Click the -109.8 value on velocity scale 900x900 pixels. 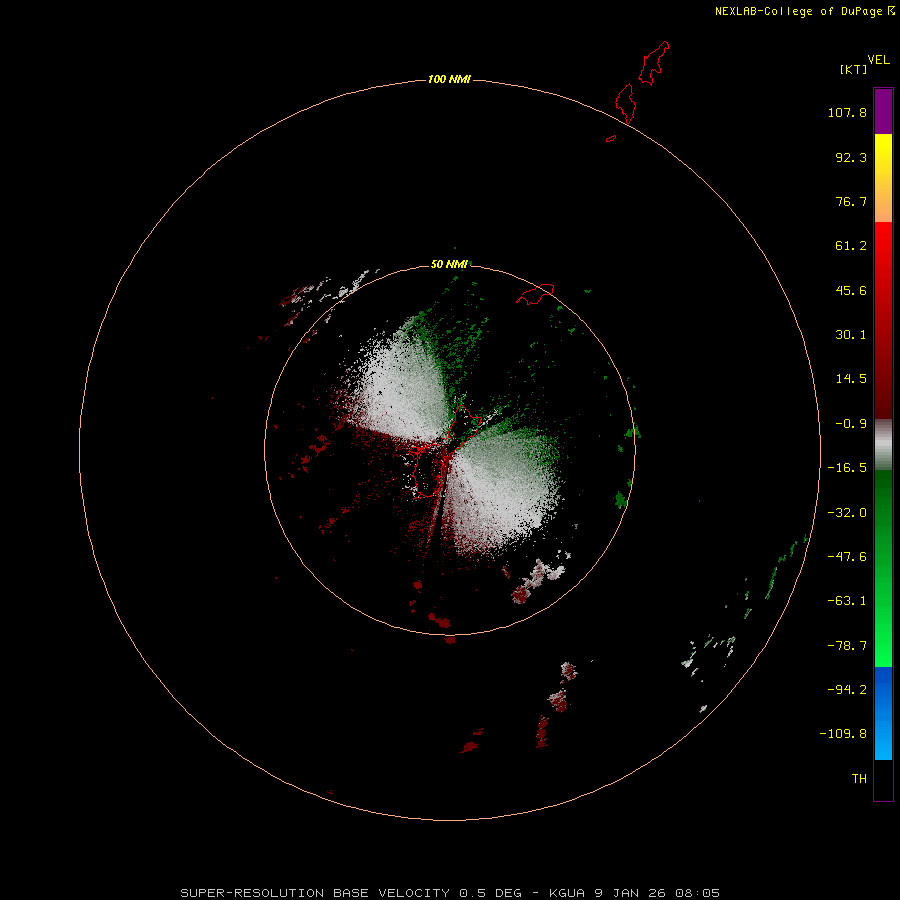click(x=843, y=734)
